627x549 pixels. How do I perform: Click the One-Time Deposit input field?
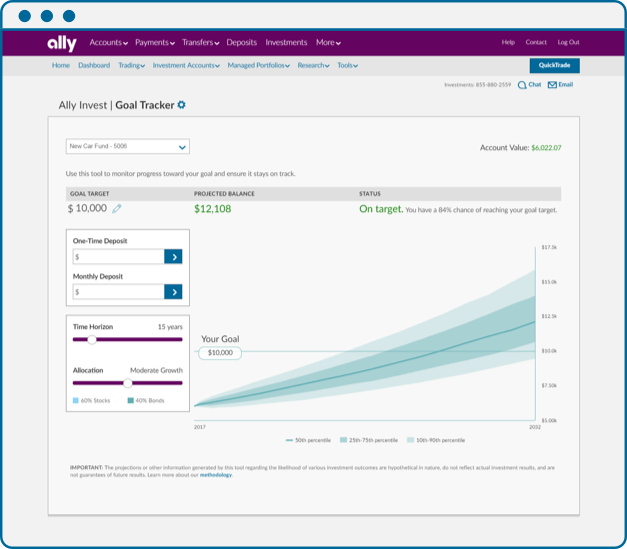point(118,257)
